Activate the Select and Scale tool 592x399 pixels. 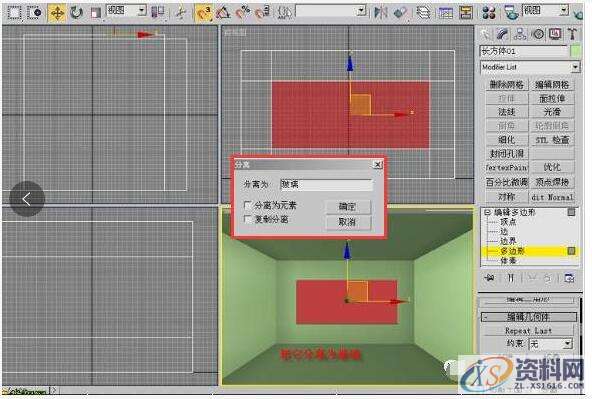(96, 13)
